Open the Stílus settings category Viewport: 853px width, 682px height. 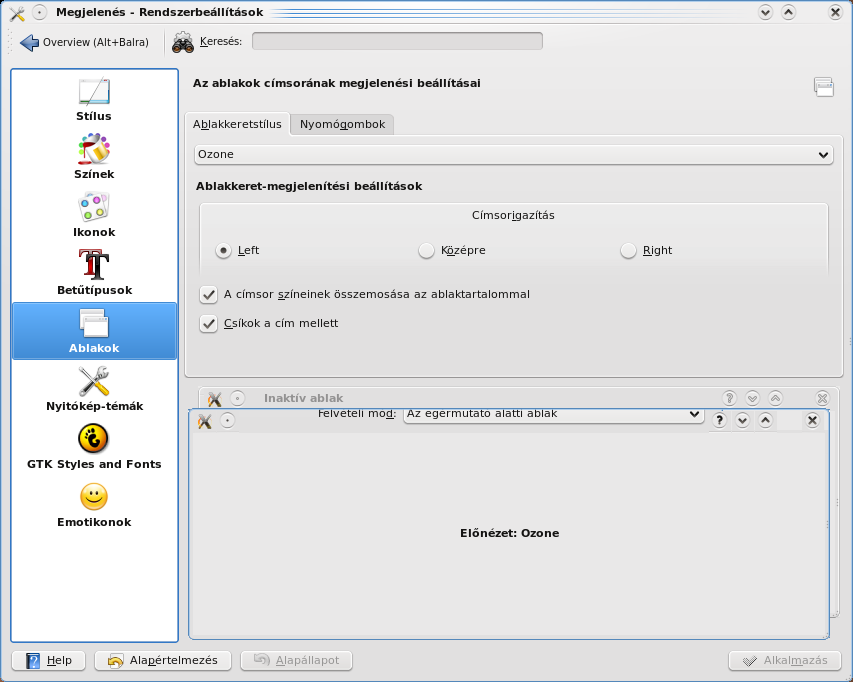[x=94, y=100]
